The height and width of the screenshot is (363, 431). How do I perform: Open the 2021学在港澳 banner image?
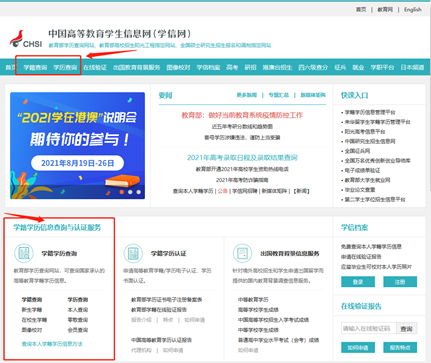point(77,146)
